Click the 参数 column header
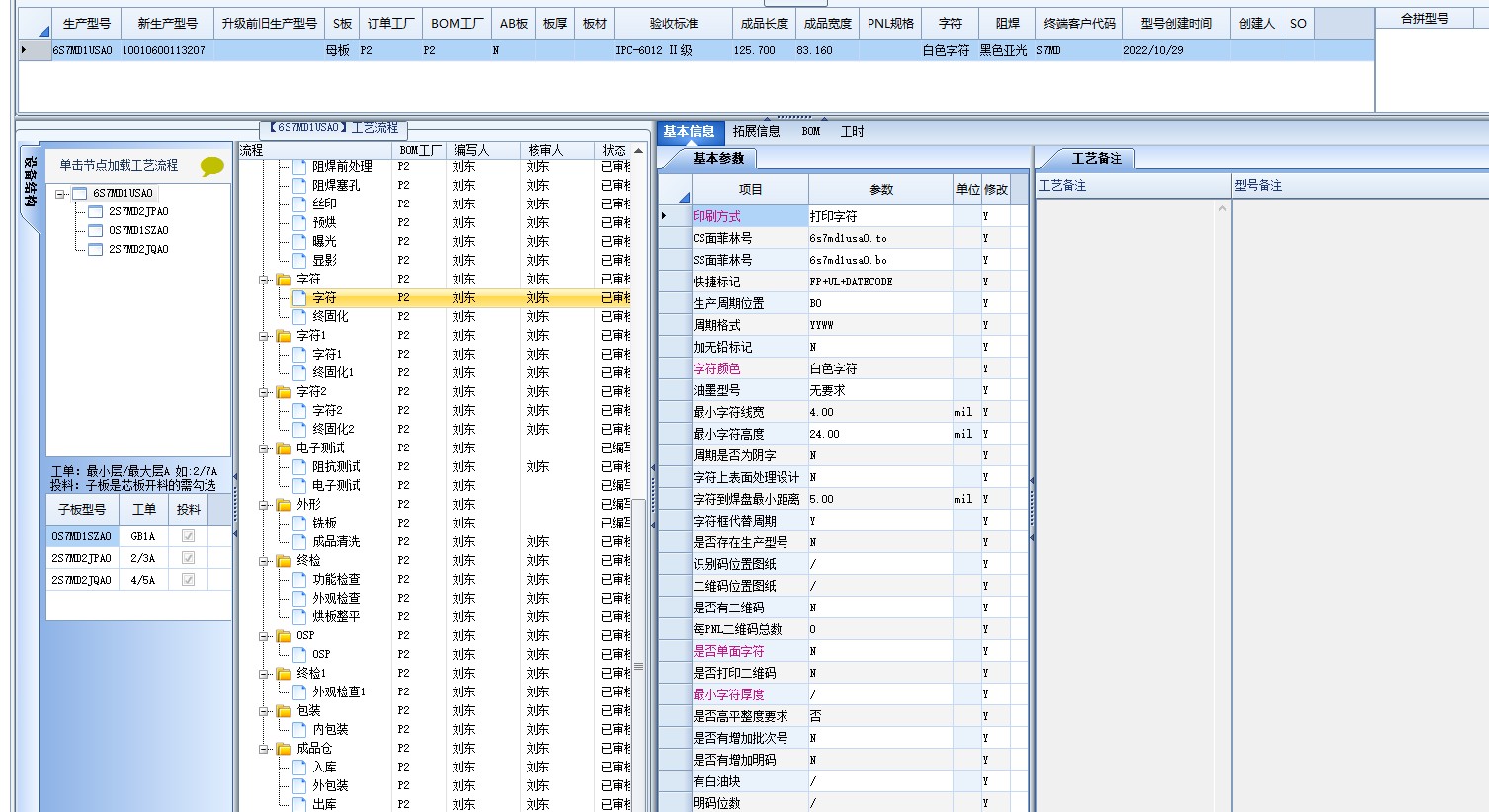1489x812 pixels. pos(881,189)
